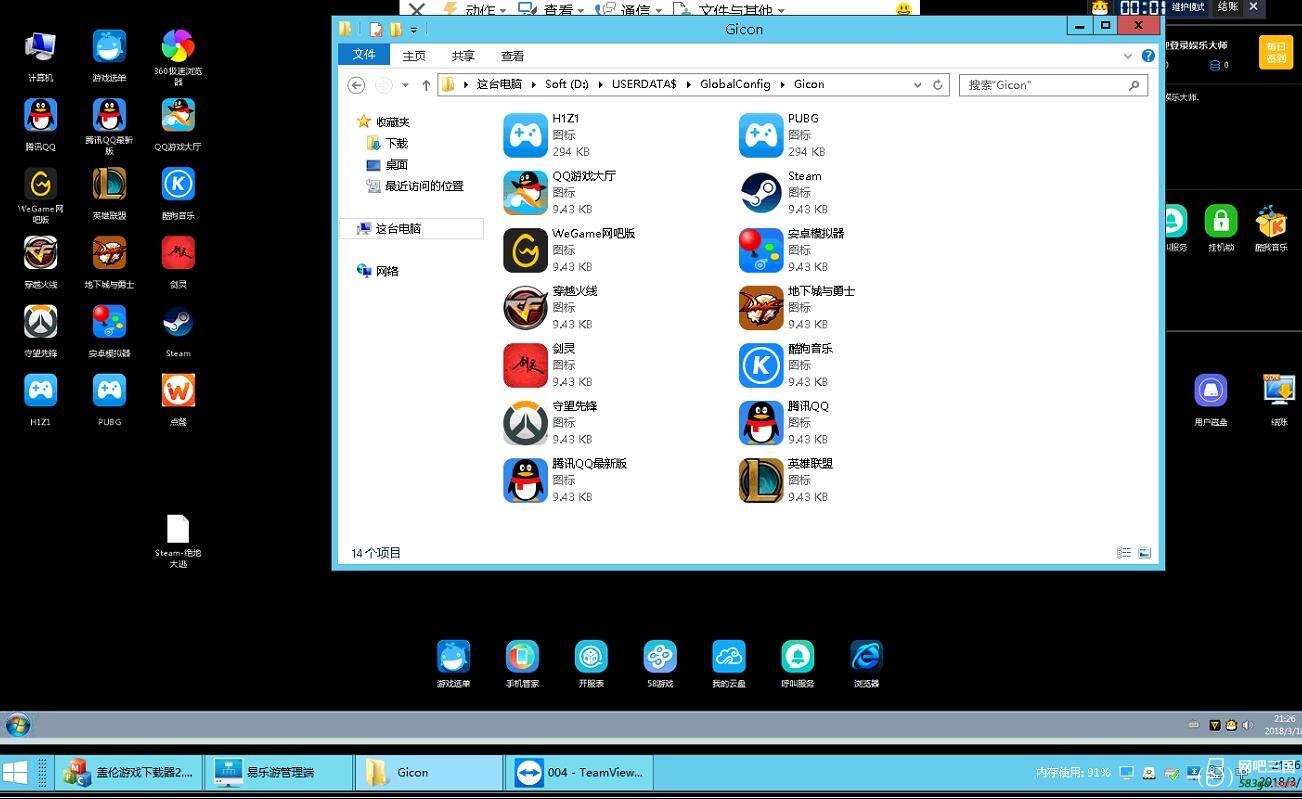This screenshot has width=1302, height=799.
Task: Go back in explorer navigation
Action: tap(356, 85)
